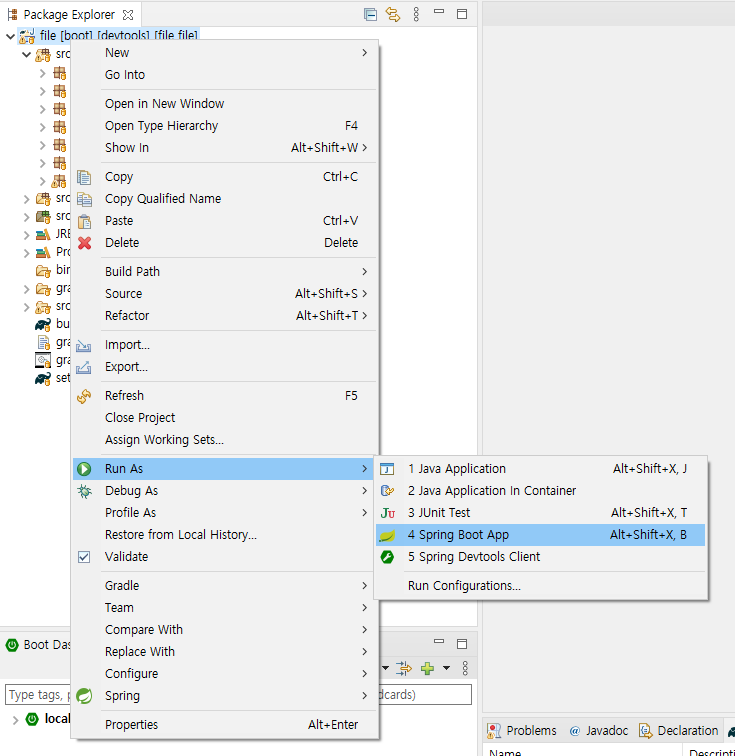Minimize the Package Explorer view

(439, 12)
